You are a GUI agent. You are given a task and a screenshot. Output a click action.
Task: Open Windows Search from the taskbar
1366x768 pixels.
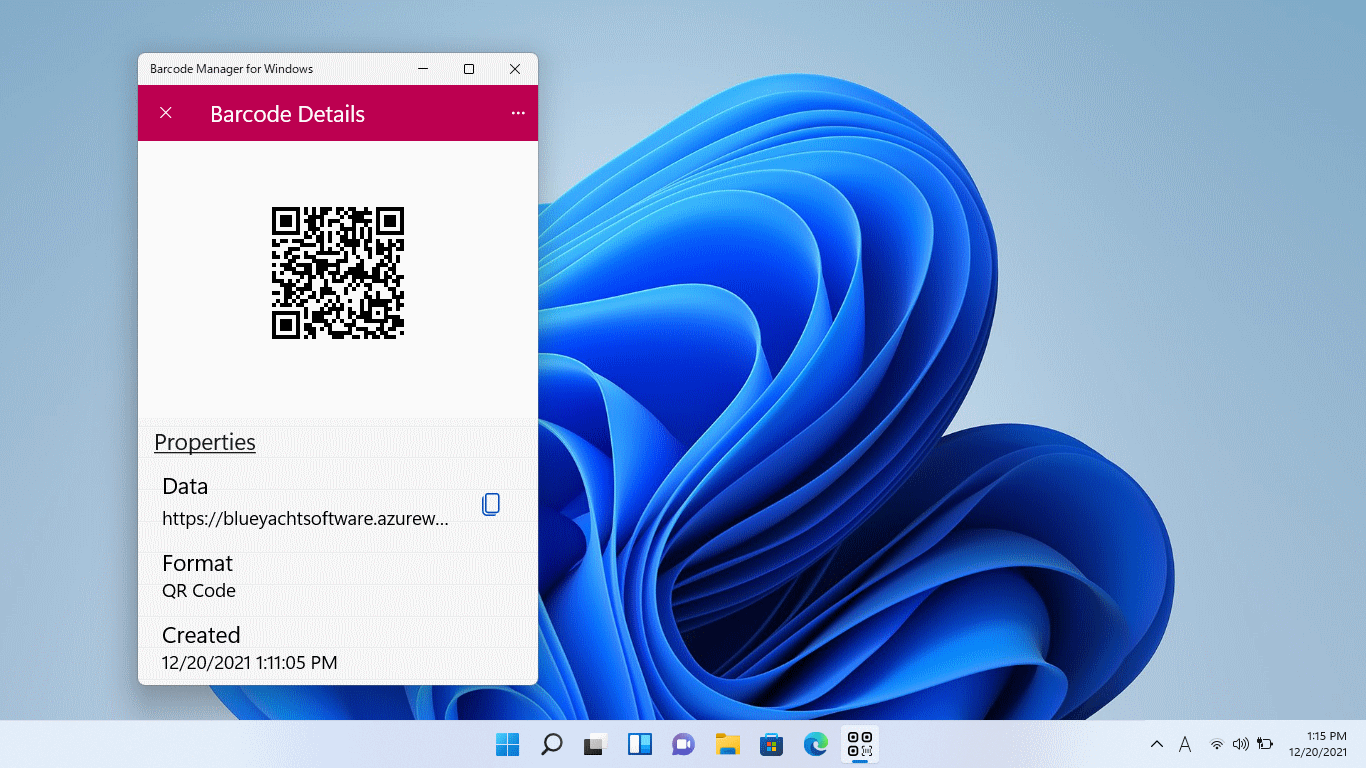pos(551,744)
